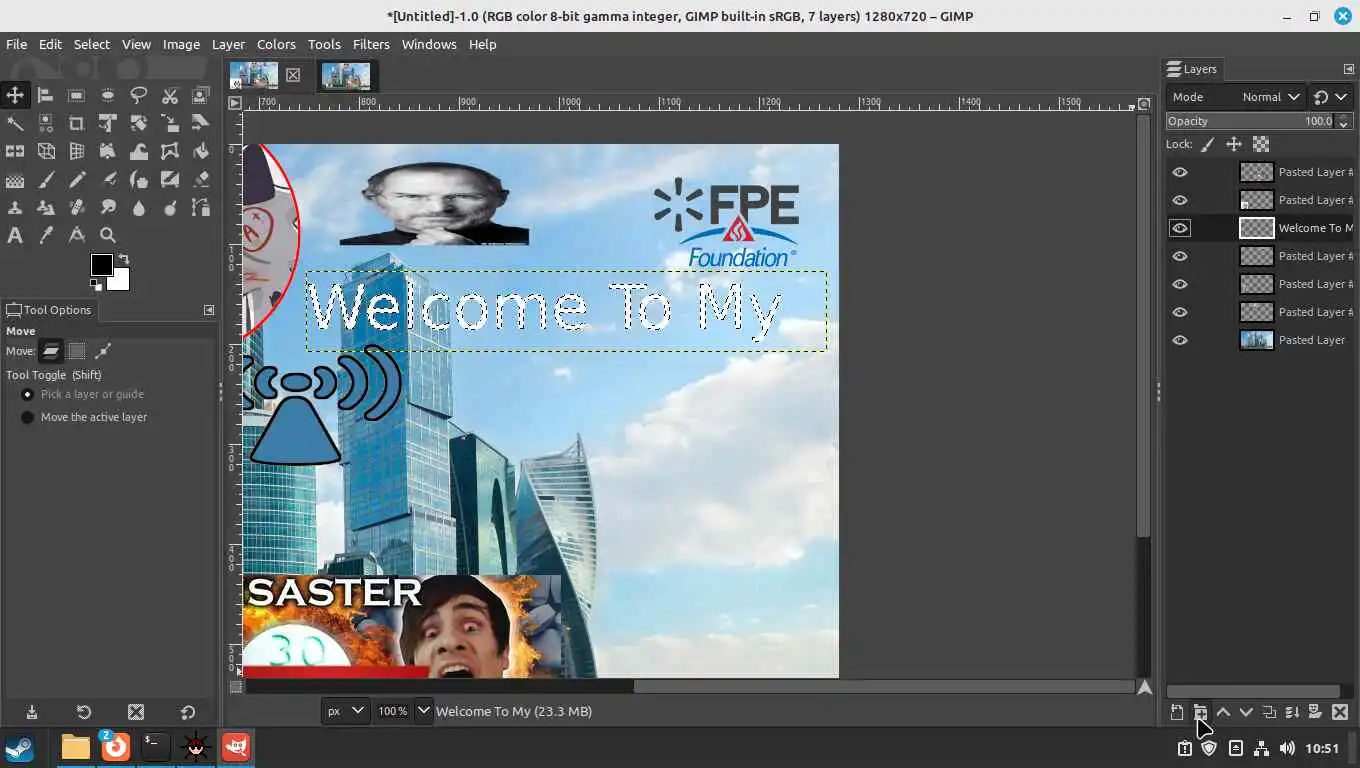Select the Clone stamp tool

(15, 207)
